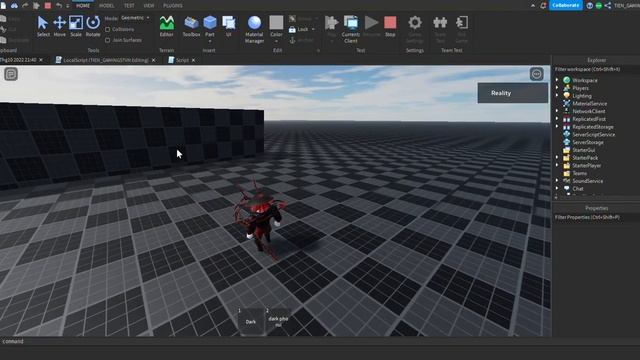Click the Reality button in the viewport

[513, 93]
